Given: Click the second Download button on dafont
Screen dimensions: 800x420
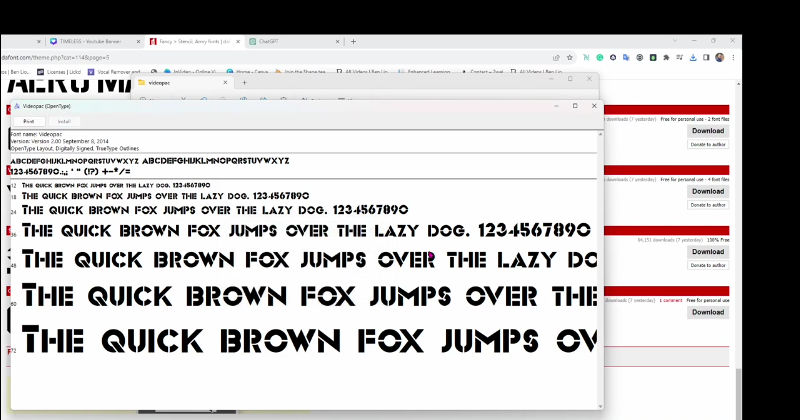Looking at the screenshot, I should (708, 191).
